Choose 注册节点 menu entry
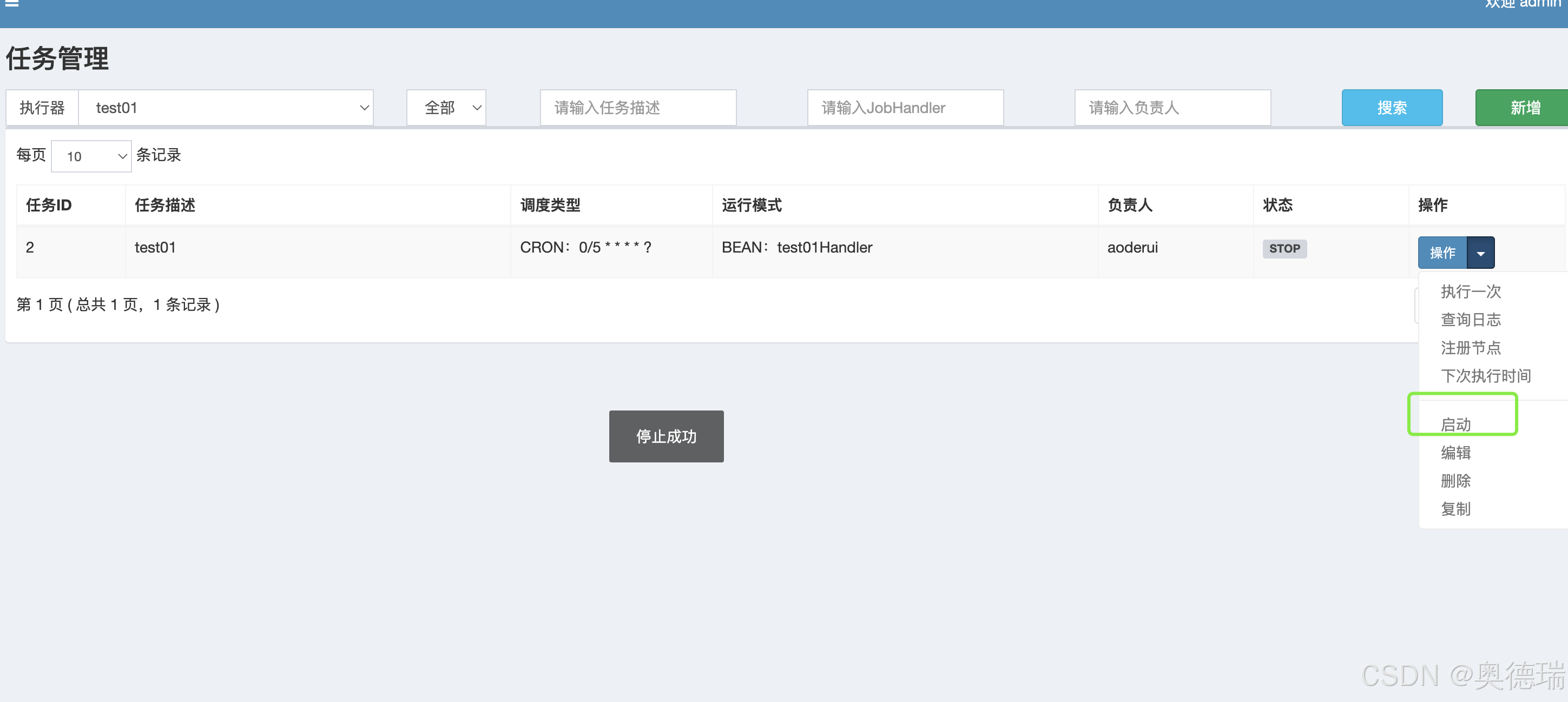Viewport: 1568px width, 702px height. tap(1471, 348)
